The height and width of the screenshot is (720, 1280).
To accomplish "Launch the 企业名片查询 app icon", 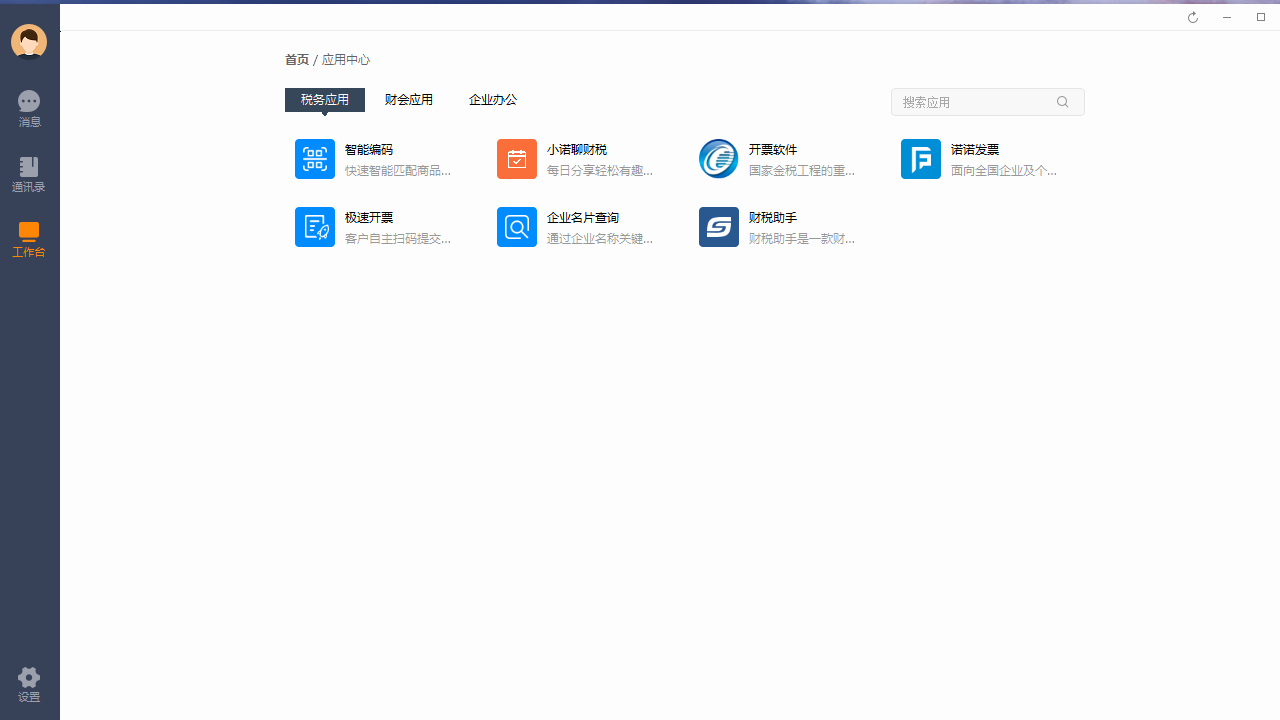I will pyautogui.click(x=517, y=226).
